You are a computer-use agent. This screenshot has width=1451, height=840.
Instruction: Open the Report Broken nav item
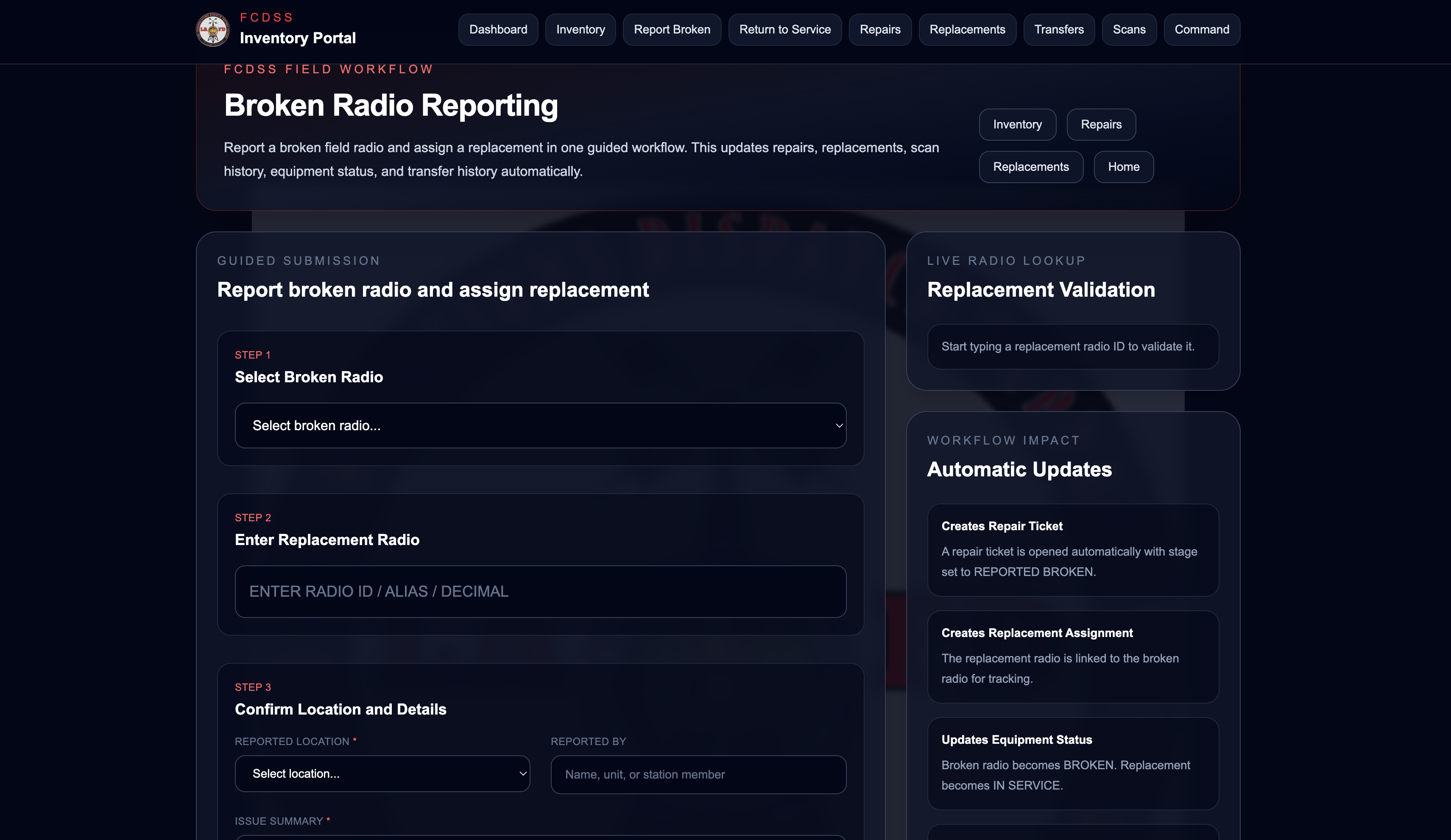click(671, 29)
